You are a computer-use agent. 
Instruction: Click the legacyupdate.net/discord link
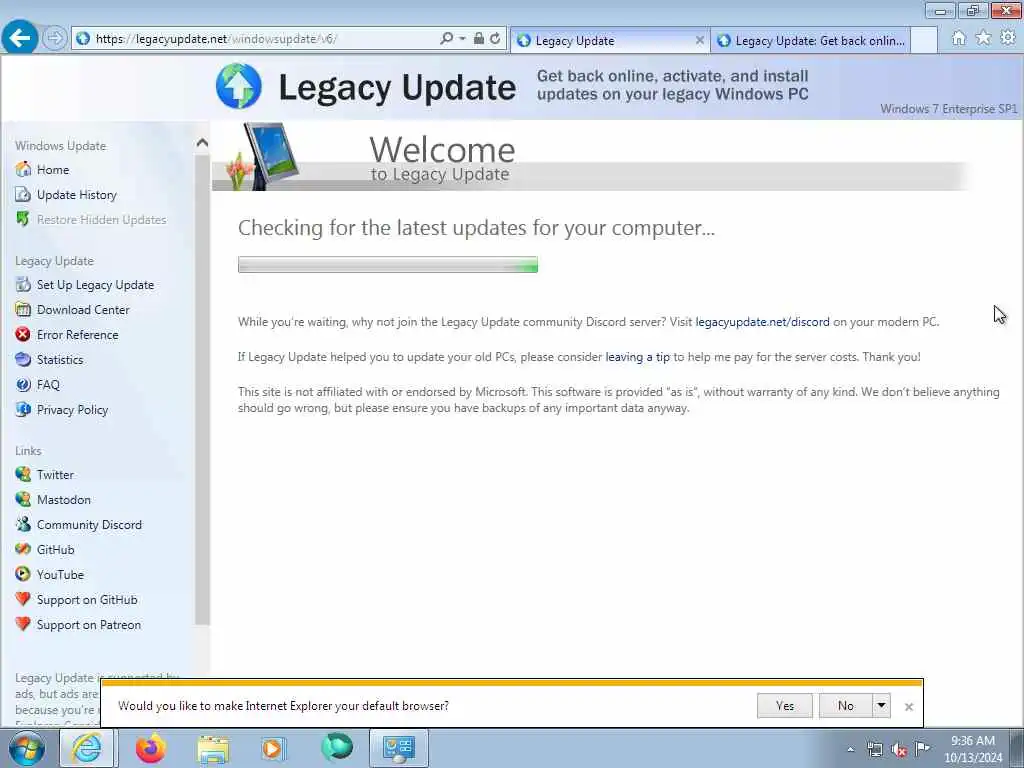coord(762,322)
